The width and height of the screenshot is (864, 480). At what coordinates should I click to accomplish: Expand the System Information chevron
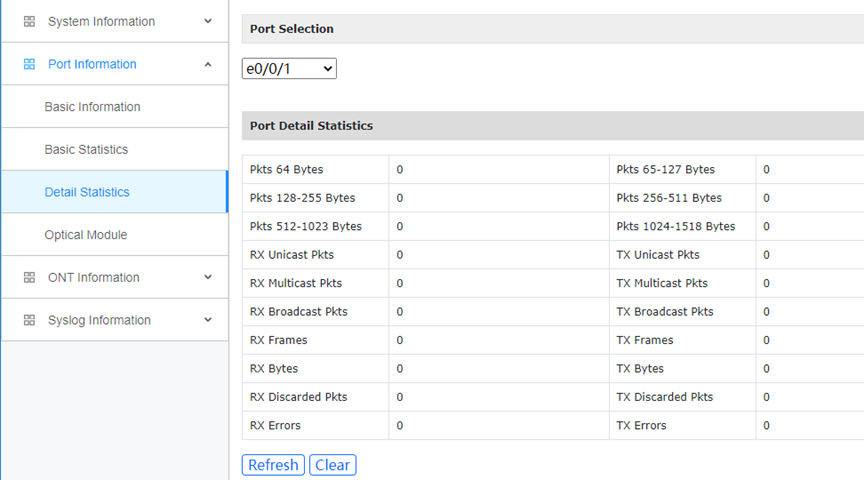pyautogui.click(x=208, y=21)
